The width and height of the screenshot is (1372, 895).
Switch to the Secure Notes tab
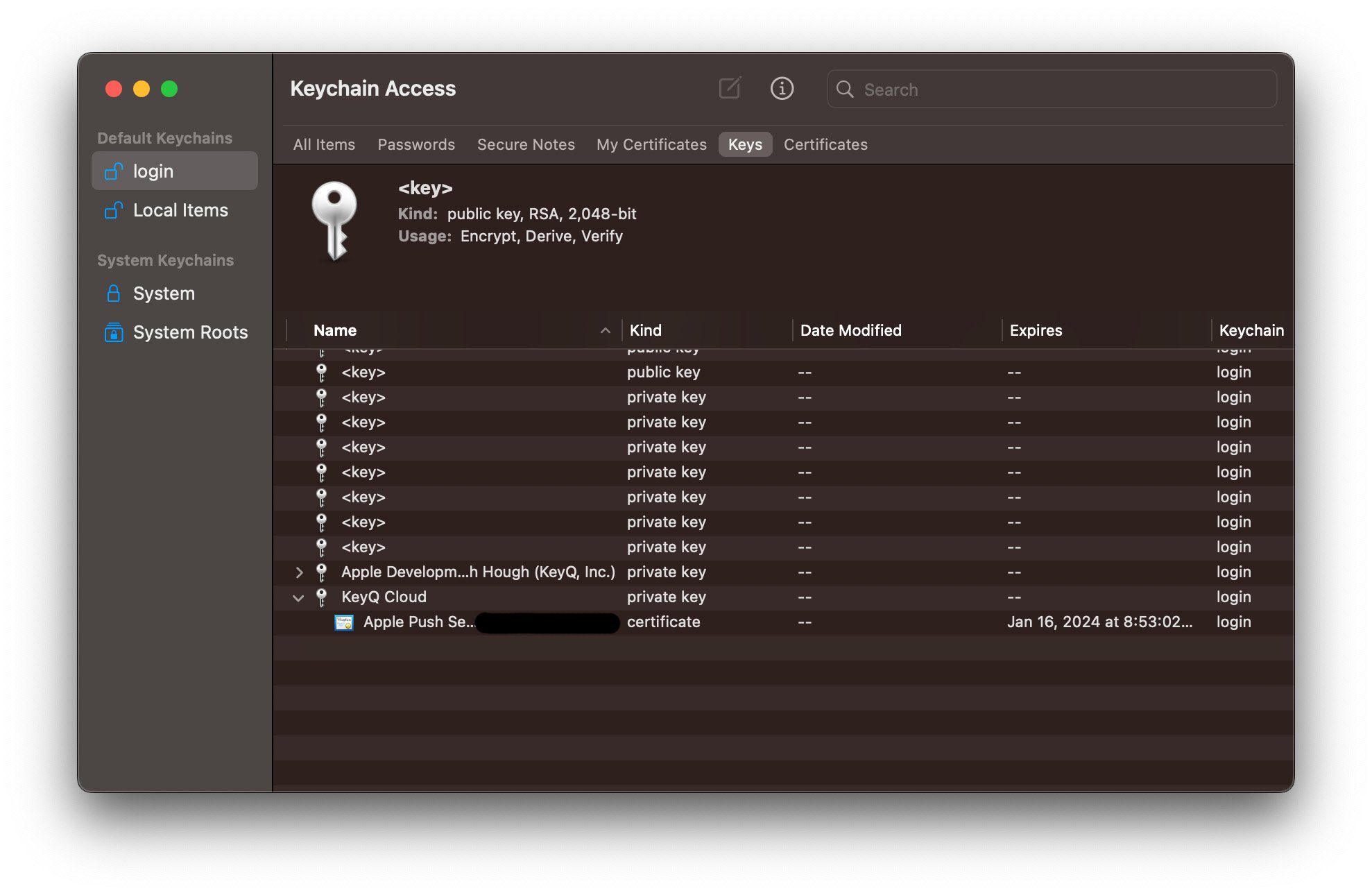[525, 144]
